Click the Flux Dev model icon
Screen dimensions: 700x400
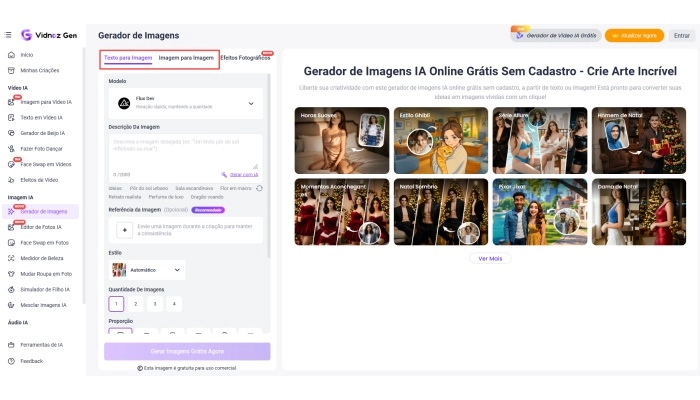124,103
